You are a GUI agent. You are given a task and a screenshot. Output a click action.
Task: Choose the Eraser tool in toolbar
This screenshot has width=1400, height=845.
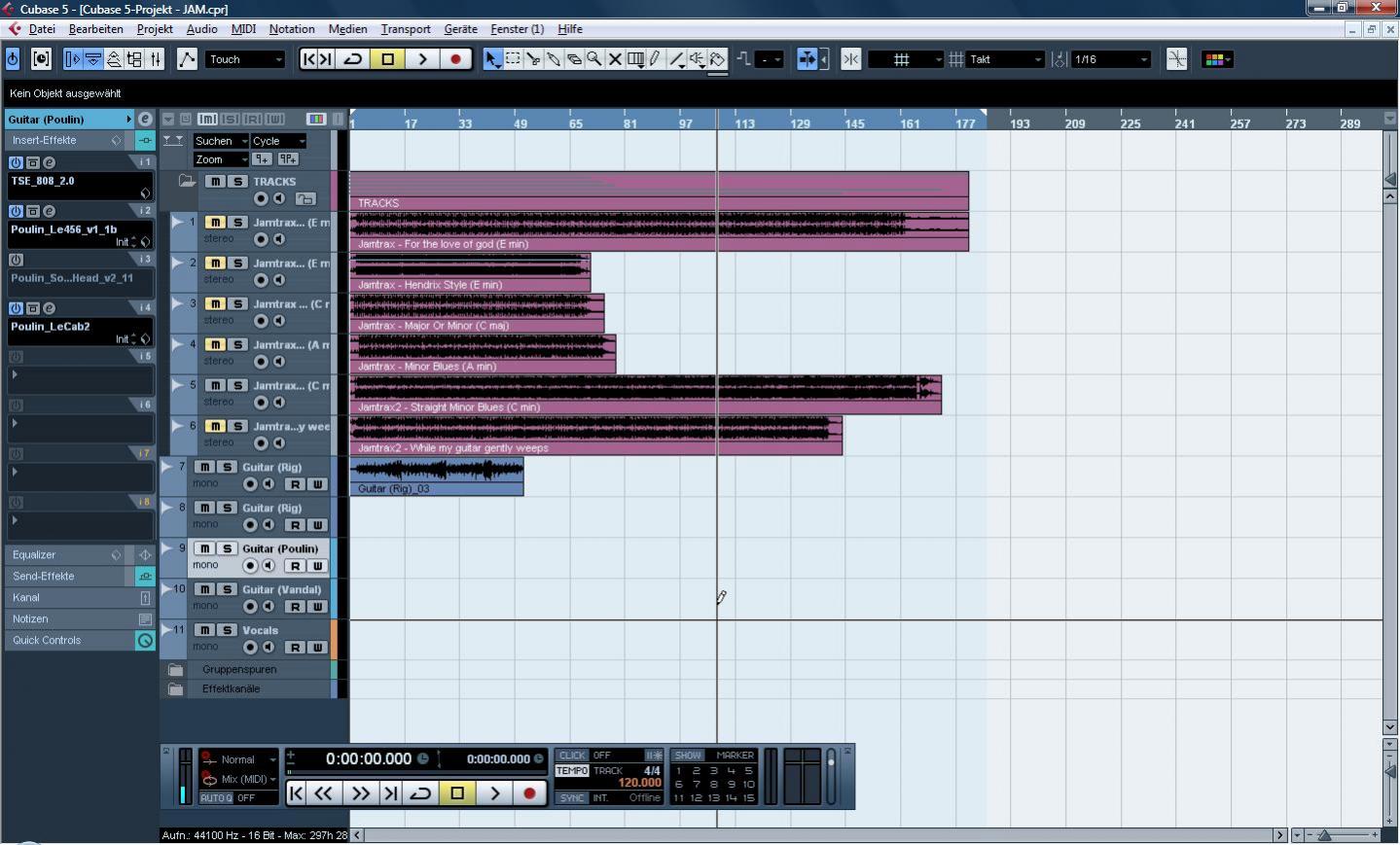click(x=574, y=59)
